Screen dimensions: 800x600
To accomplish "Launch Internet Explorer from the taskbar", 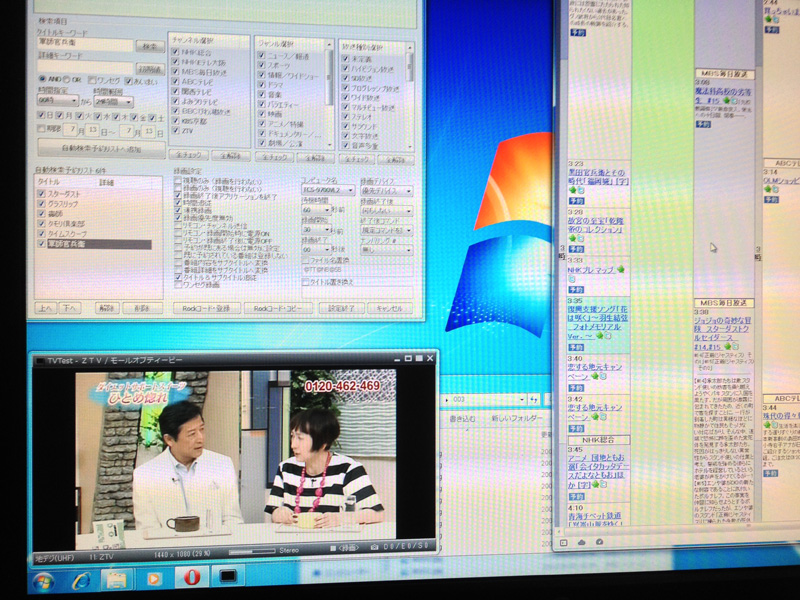I will 81,580.
